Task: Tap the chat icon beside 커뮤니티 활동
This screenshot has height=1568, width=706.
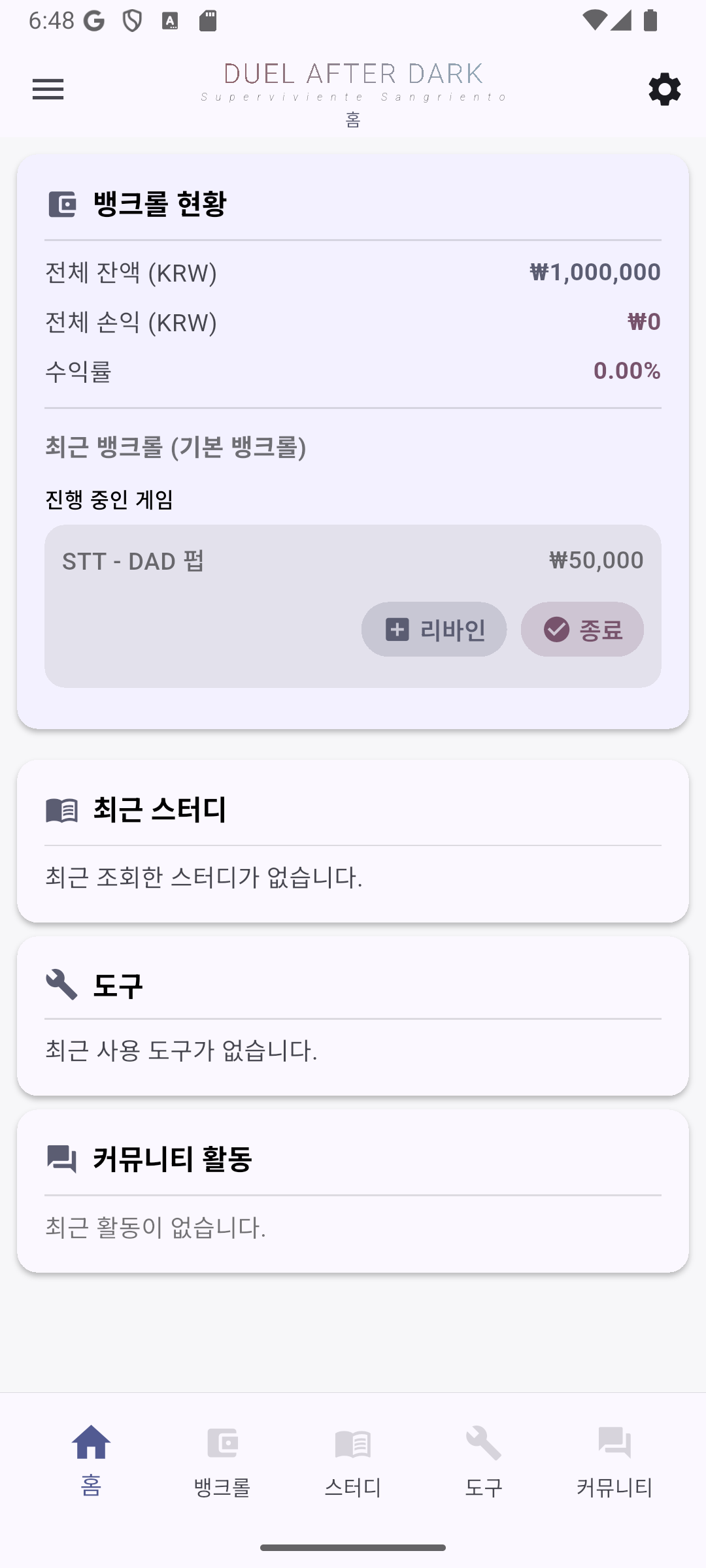Action: [x=62, y=1158]
